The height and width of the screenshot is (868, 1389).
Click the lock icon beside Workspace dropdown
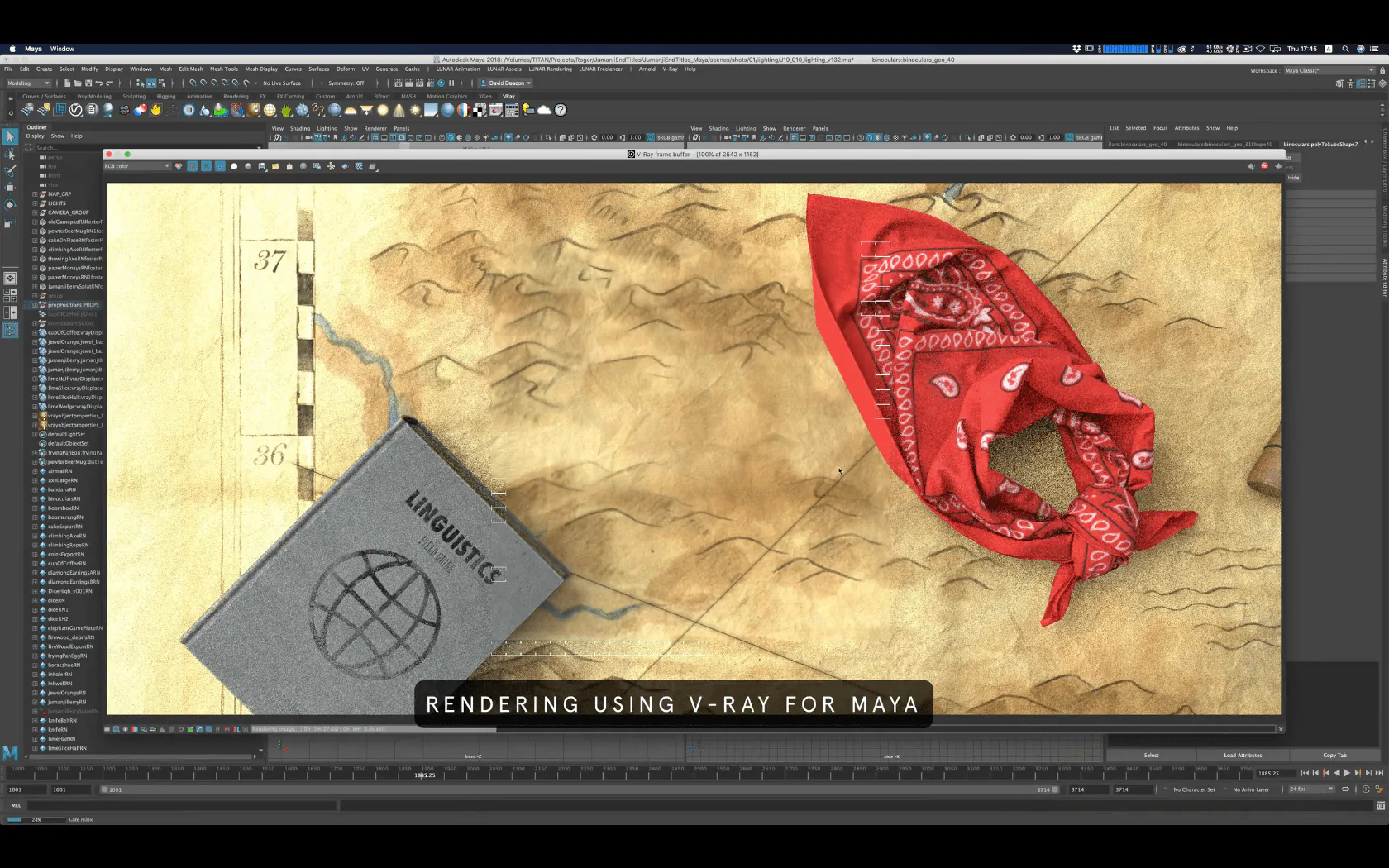pos(1382,70)
